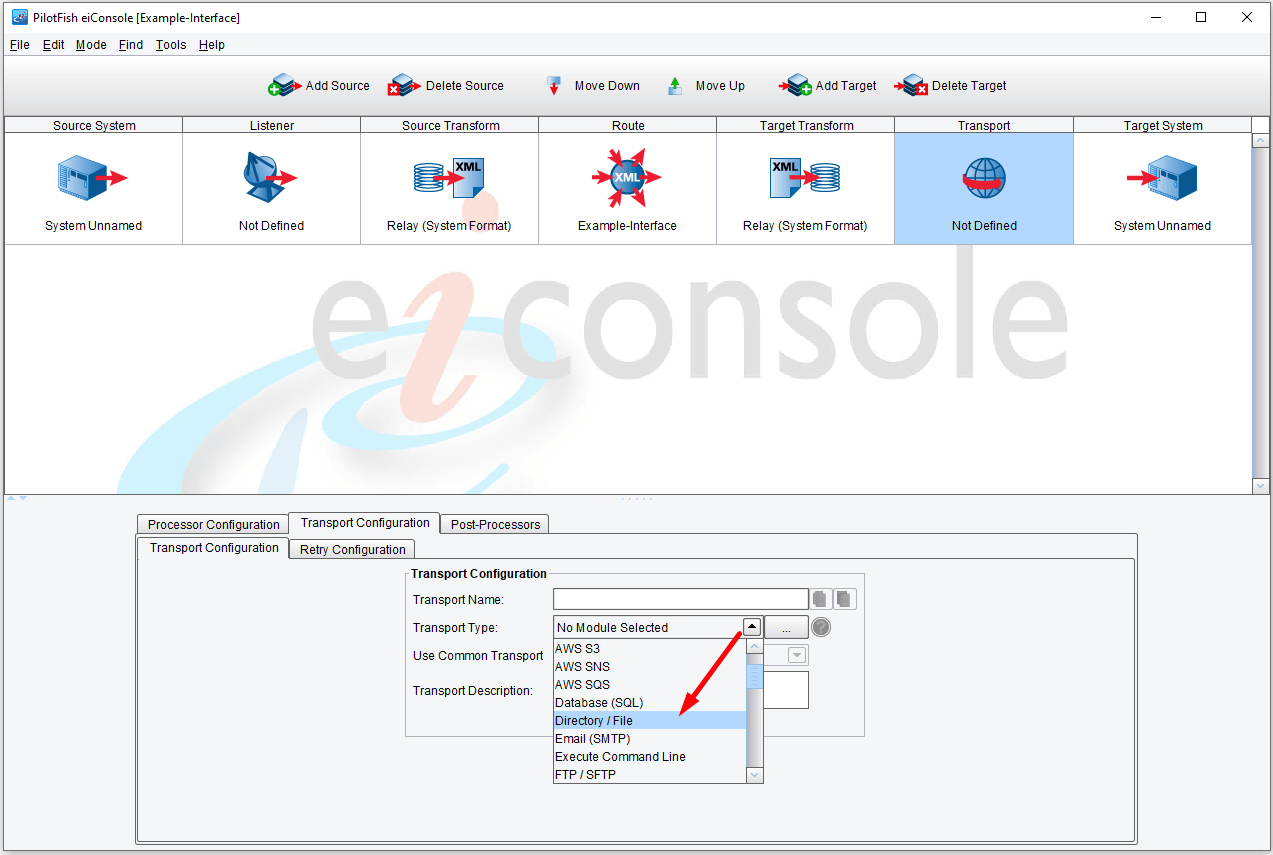1273x855 pixels.
Task: Click the paste icon beside Transport Name
Action: 845,599
